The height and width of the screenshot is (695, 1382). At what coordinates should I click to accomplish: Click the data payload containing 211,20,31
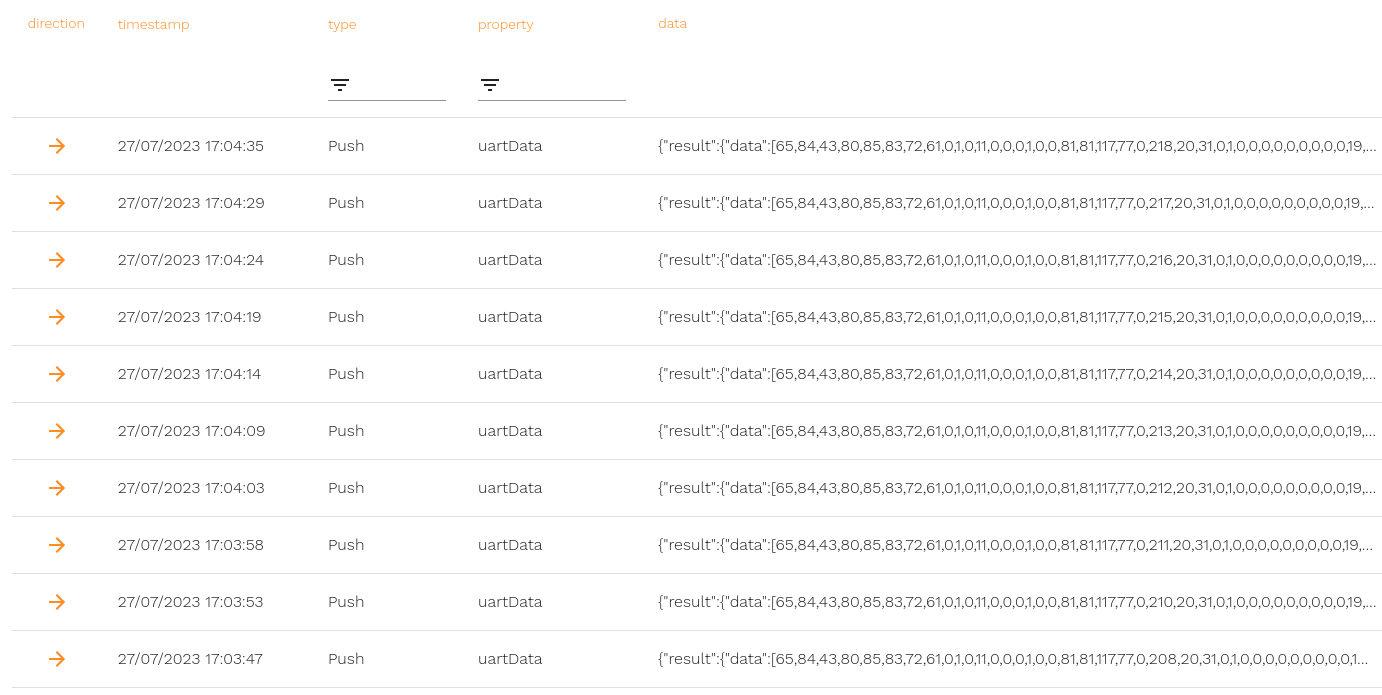point(1016,545)
